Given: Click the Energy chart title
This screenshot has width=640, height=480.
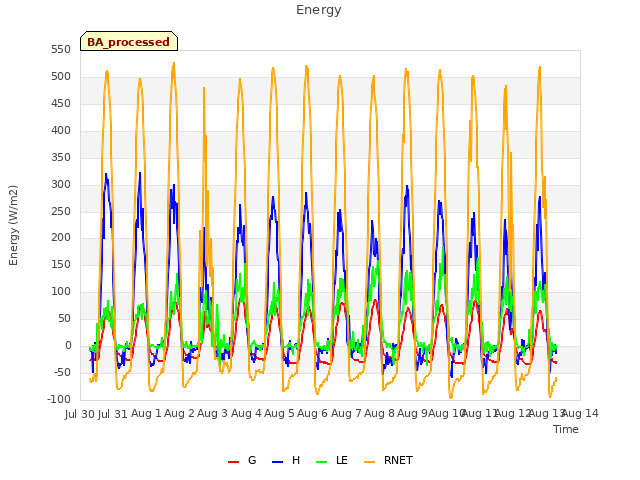Looking at the screenshot, I should point(319,10).
